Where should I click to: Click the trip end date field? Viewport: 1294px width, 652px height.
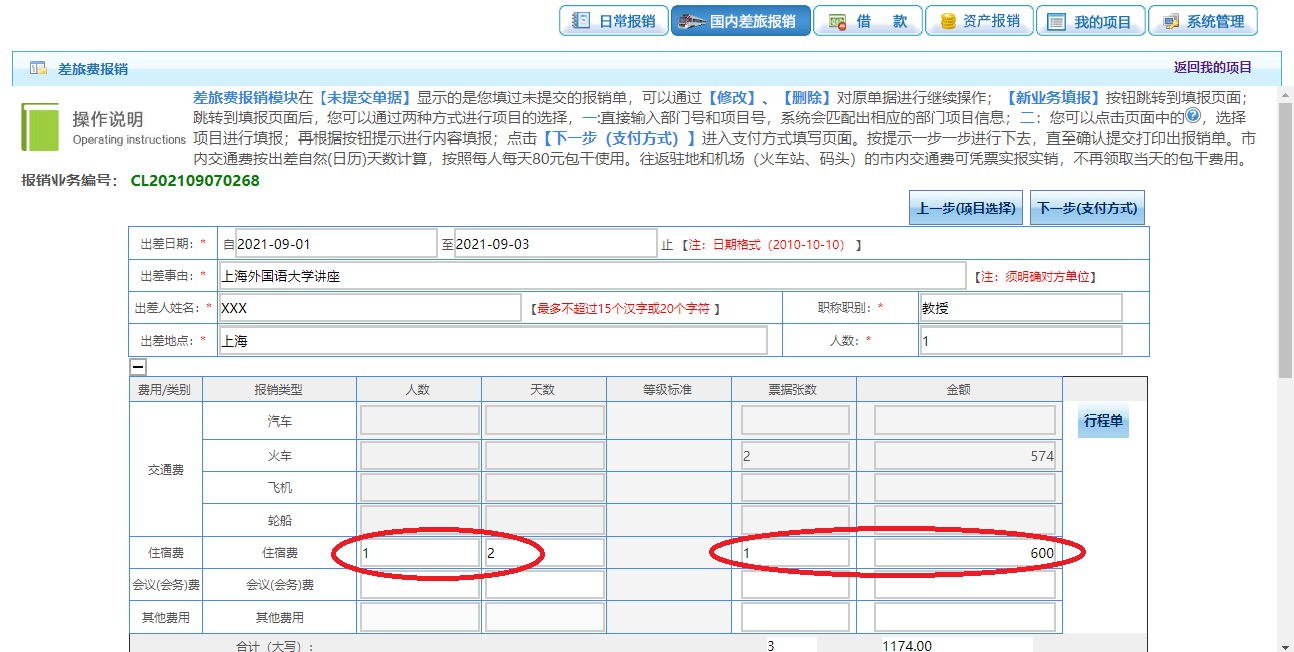click(x=555, y=244)
